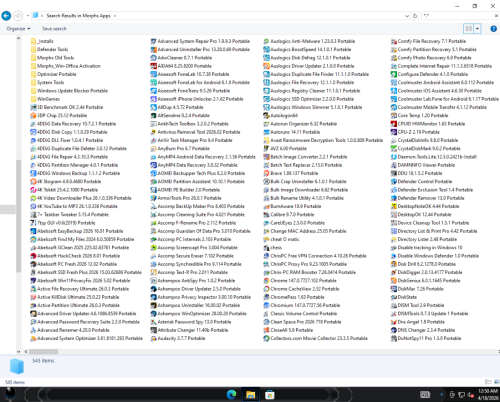Select '7+ Taskbar Tweaker' item text
This screenshot has width=500, height=402.
73,214
